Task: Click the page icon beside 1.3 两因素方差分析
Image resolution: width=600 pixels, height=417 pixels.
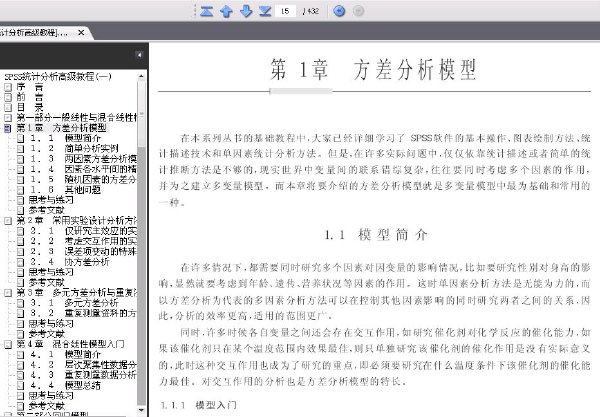Action: (x=21, y=159)
